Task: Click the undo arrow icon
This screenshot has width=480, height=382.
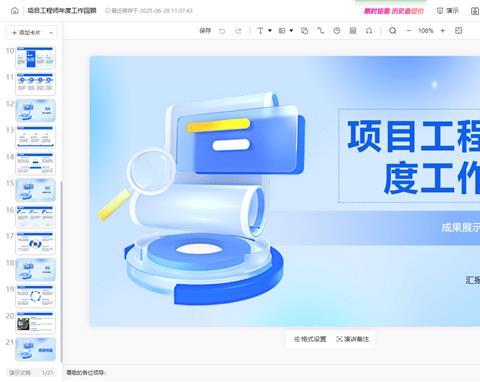Action: (222, 31)
